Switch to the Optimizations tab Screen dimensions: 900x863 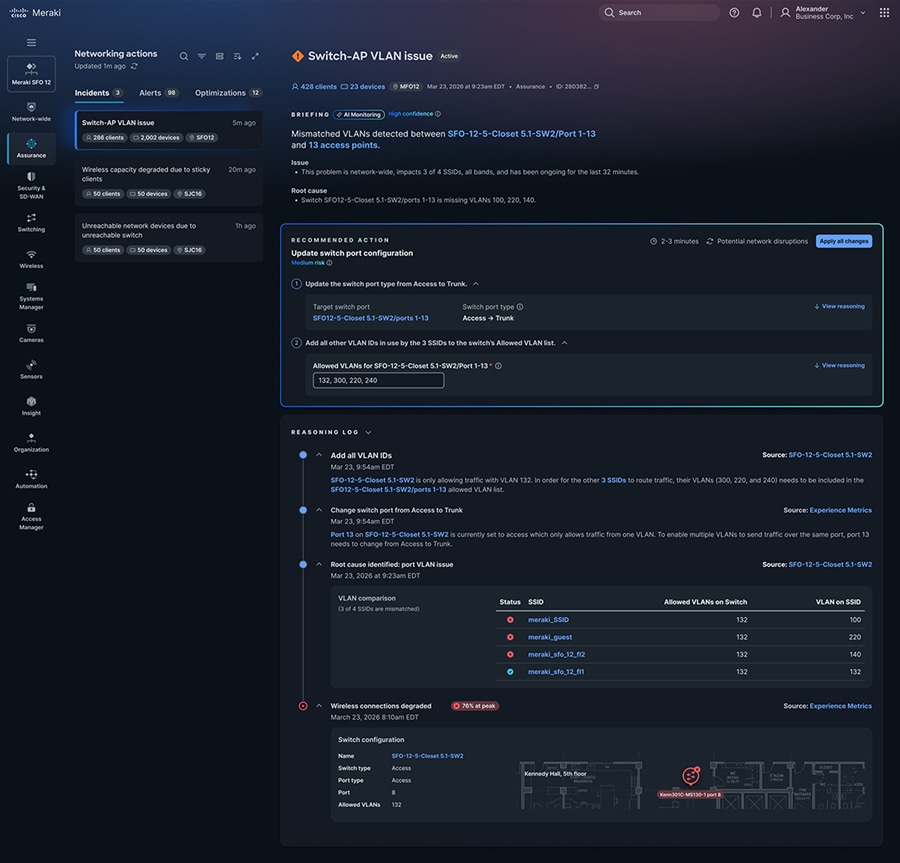tap(228, 93)
